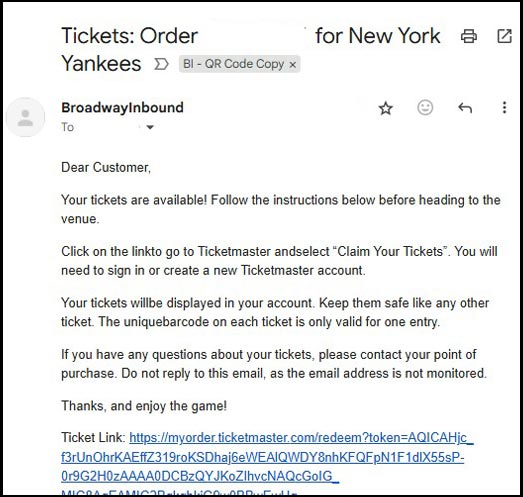Add an emoji reaction to the email
The image size is (523, 497).
[x=425, y=108]
